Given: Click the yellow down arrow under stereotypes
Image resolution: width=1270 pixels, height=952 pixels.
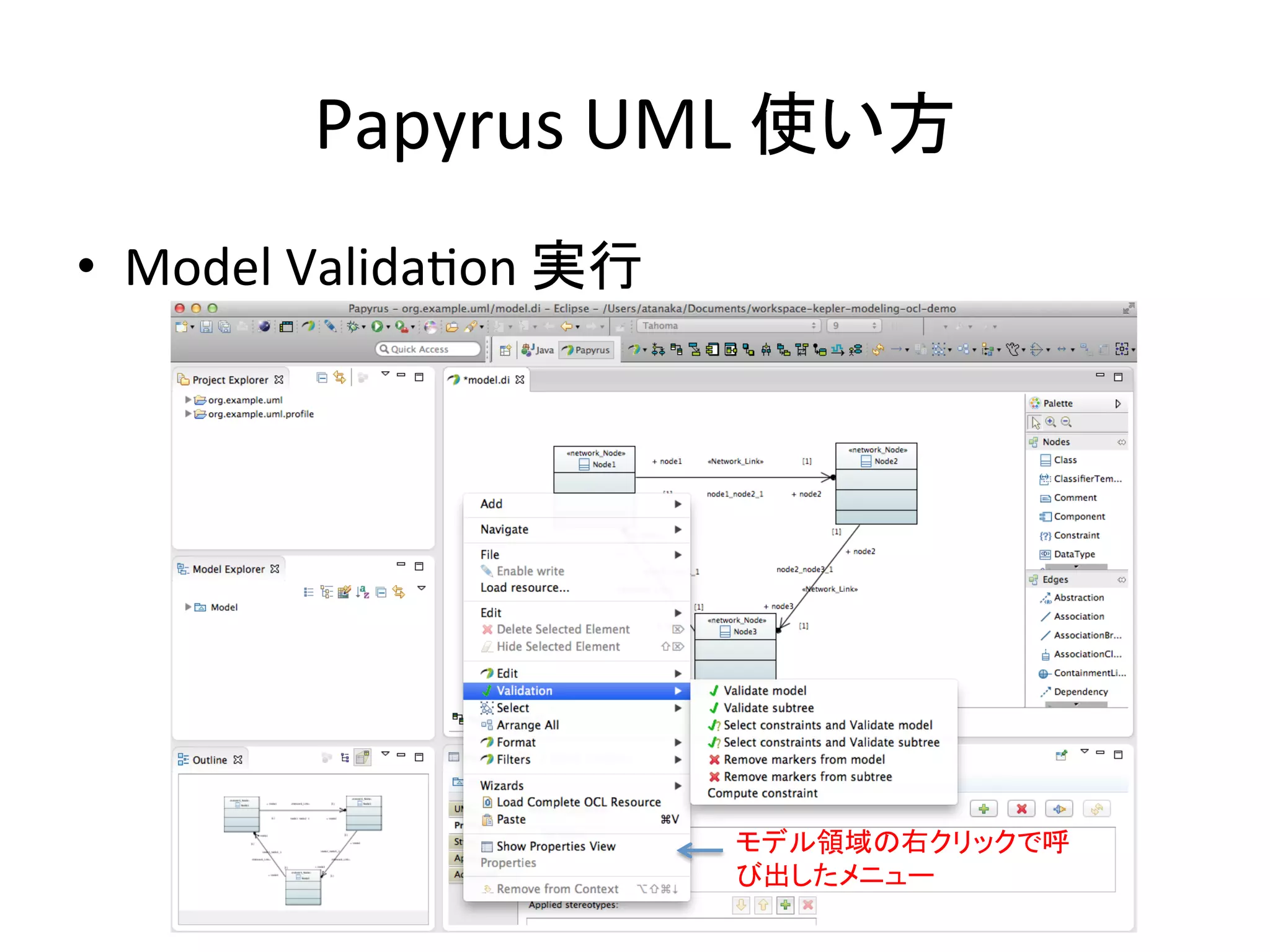Looking at the screenshot, I should [741, 905].
